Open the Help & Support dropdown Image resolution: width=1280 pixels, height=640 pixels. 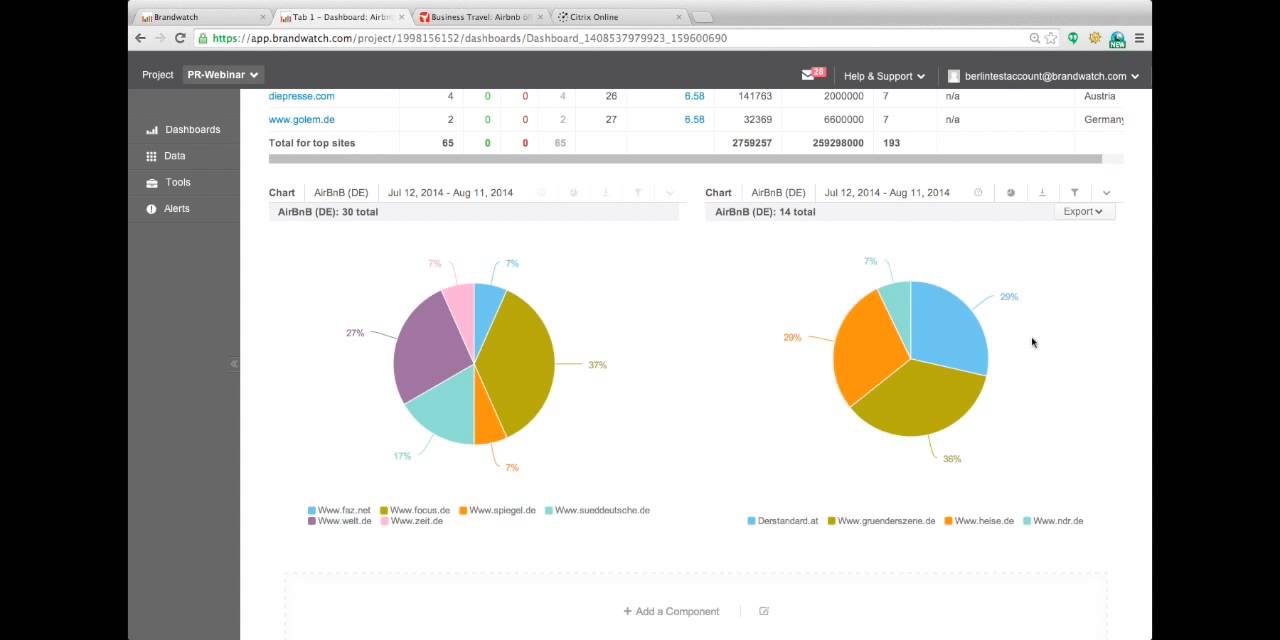[x=884, y=76]
